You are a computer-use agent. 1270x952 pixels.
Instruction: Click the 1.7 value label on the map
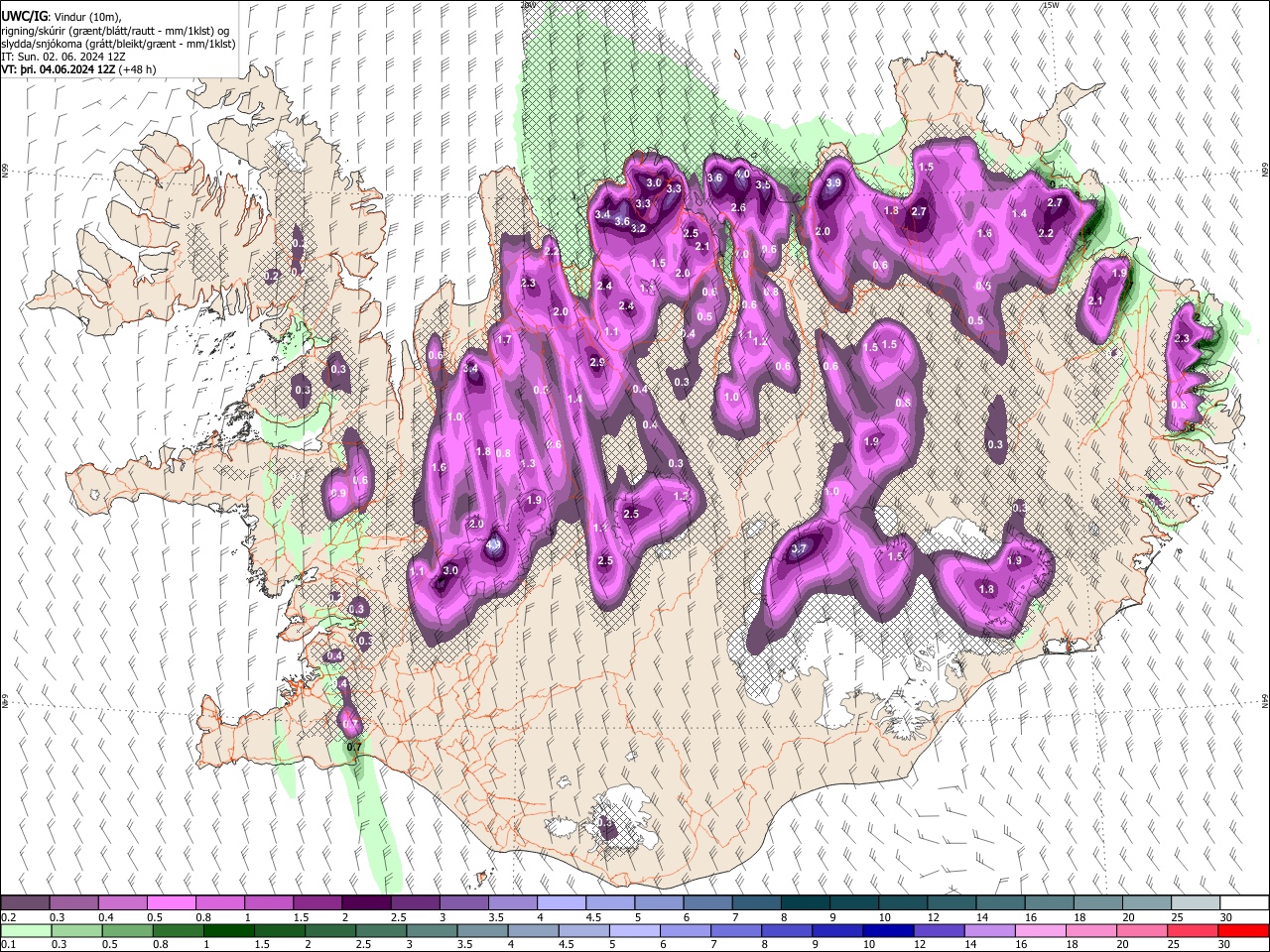(x=504, y=340)
